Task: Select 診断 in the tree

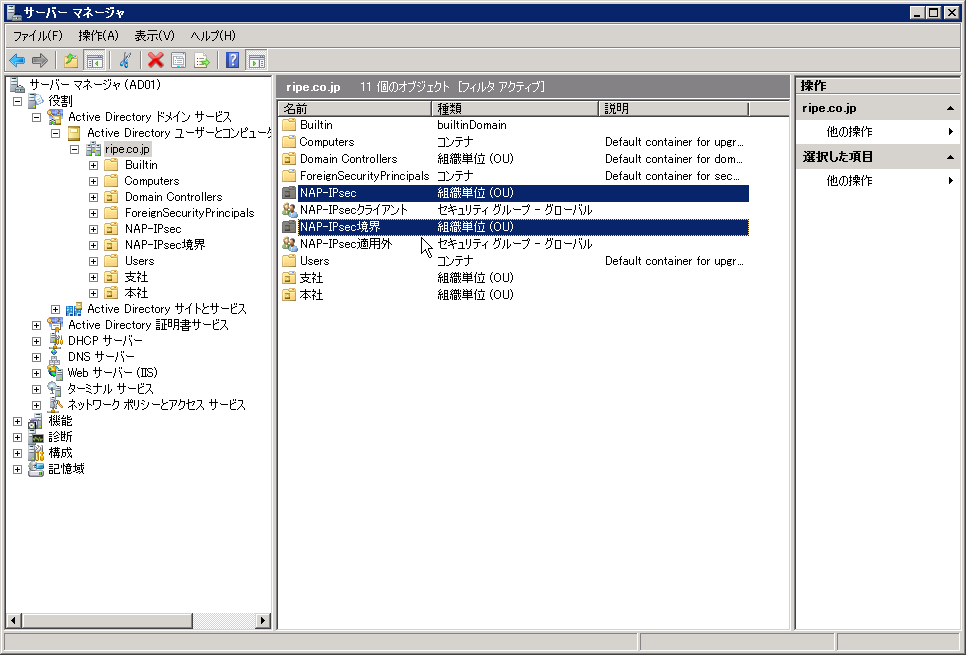Action: pyautogui.click(x=60, y=437)
